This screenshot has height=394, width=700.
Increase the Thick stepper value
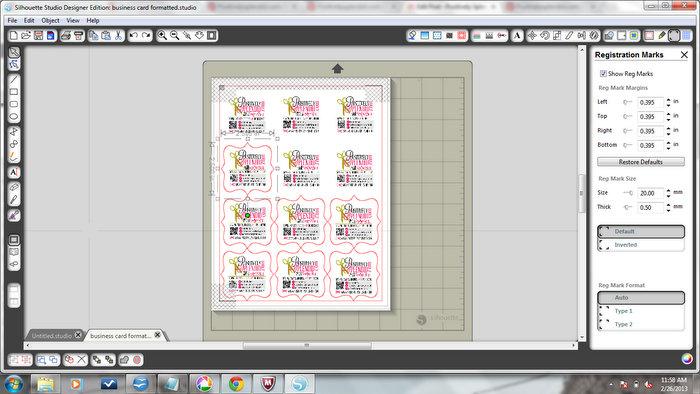(668, 205)
